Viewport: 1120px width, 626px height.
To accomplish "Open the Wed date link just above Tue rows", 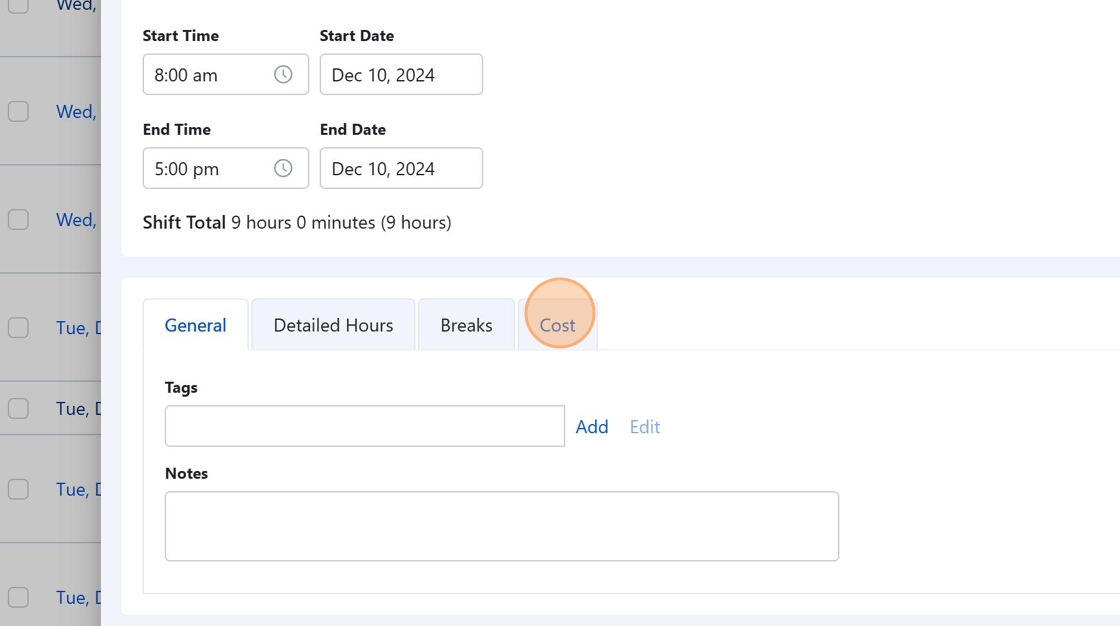I will (76, 219).
